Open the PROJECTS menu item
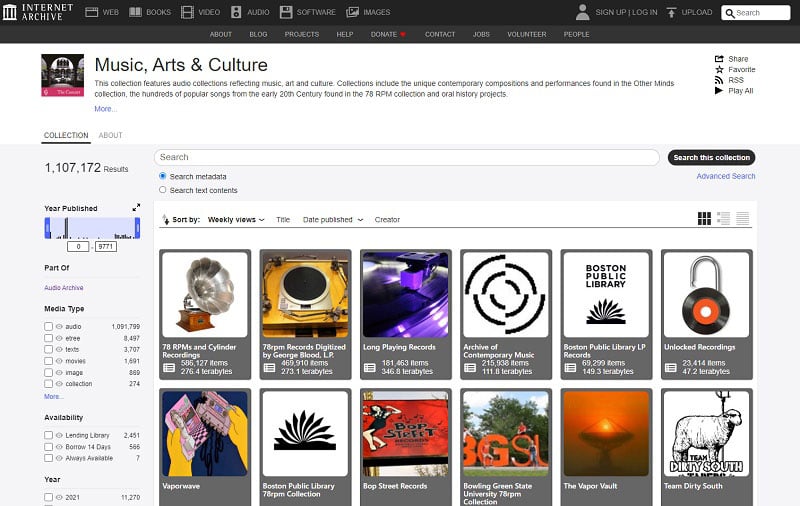 tap(302, 34)
